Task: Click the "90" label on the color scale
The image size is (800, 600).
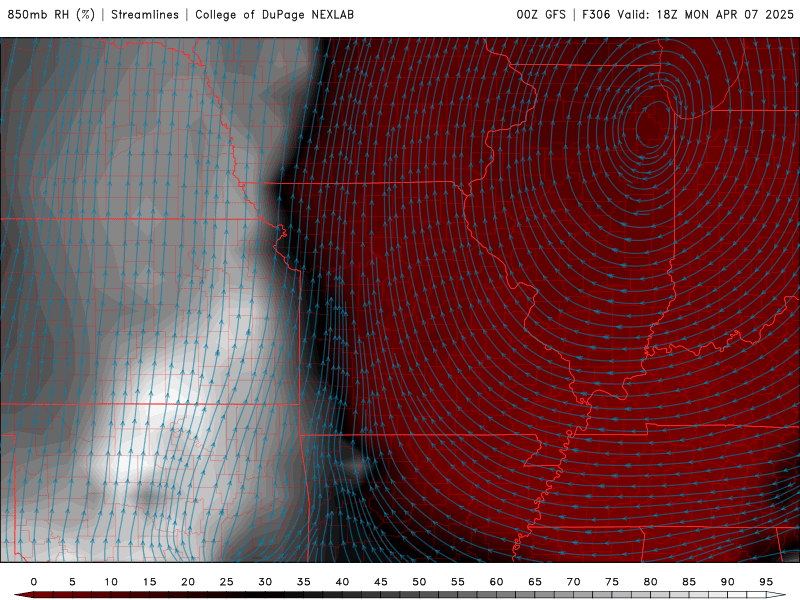Action: pyautogui.click(x=728, y=582)
